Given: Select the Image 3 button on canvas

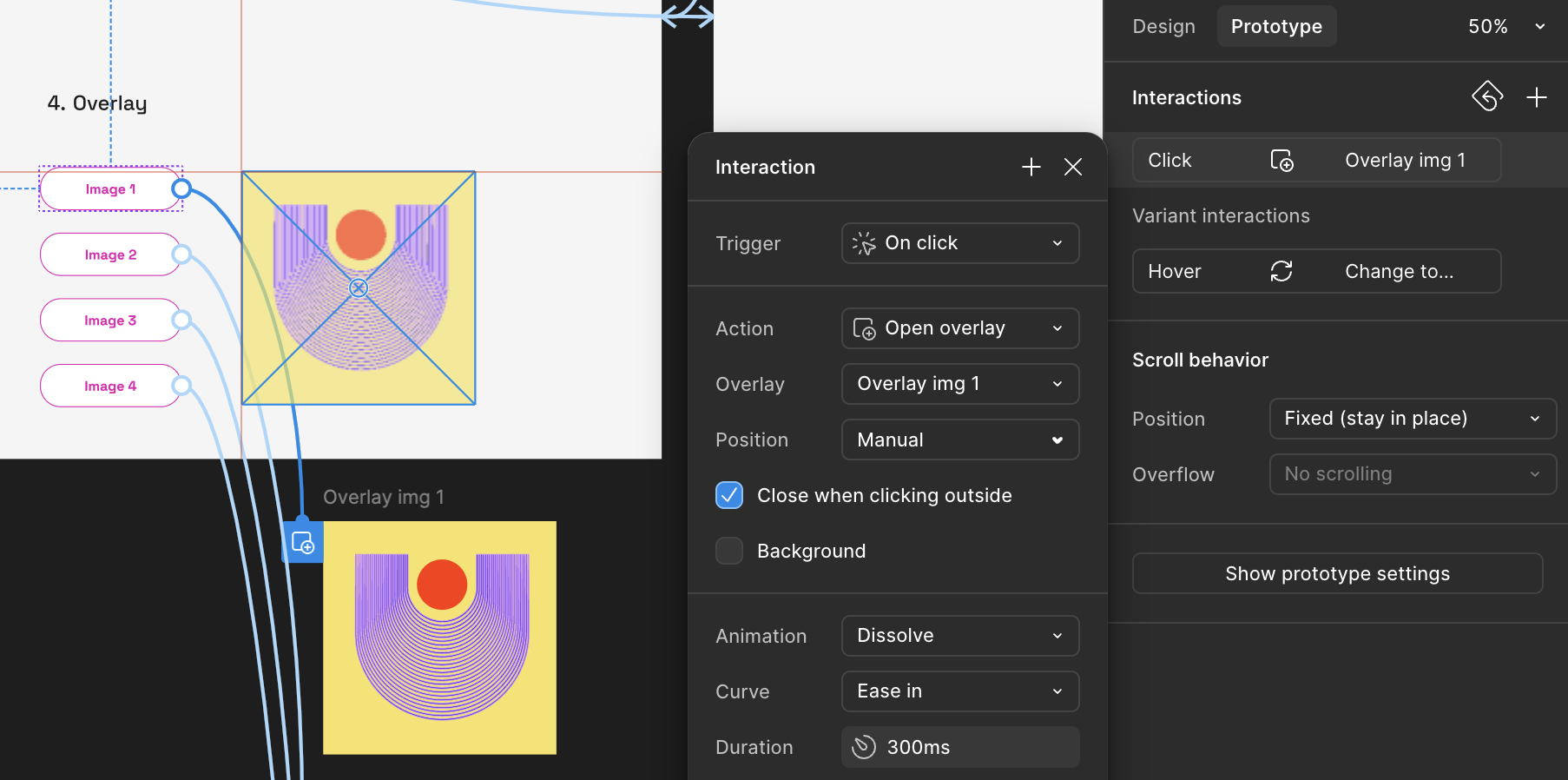Looking at the screenshot, I should pyautogui.click(x=109, y=321).
